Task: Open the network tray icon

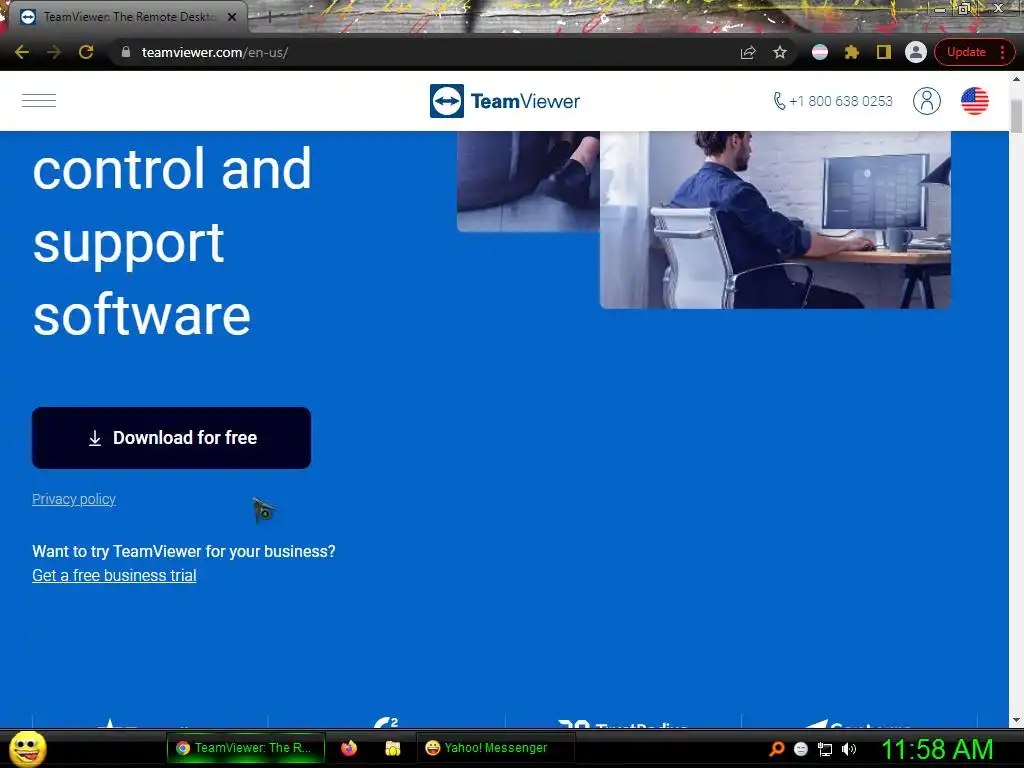Action: click(825, 749)
